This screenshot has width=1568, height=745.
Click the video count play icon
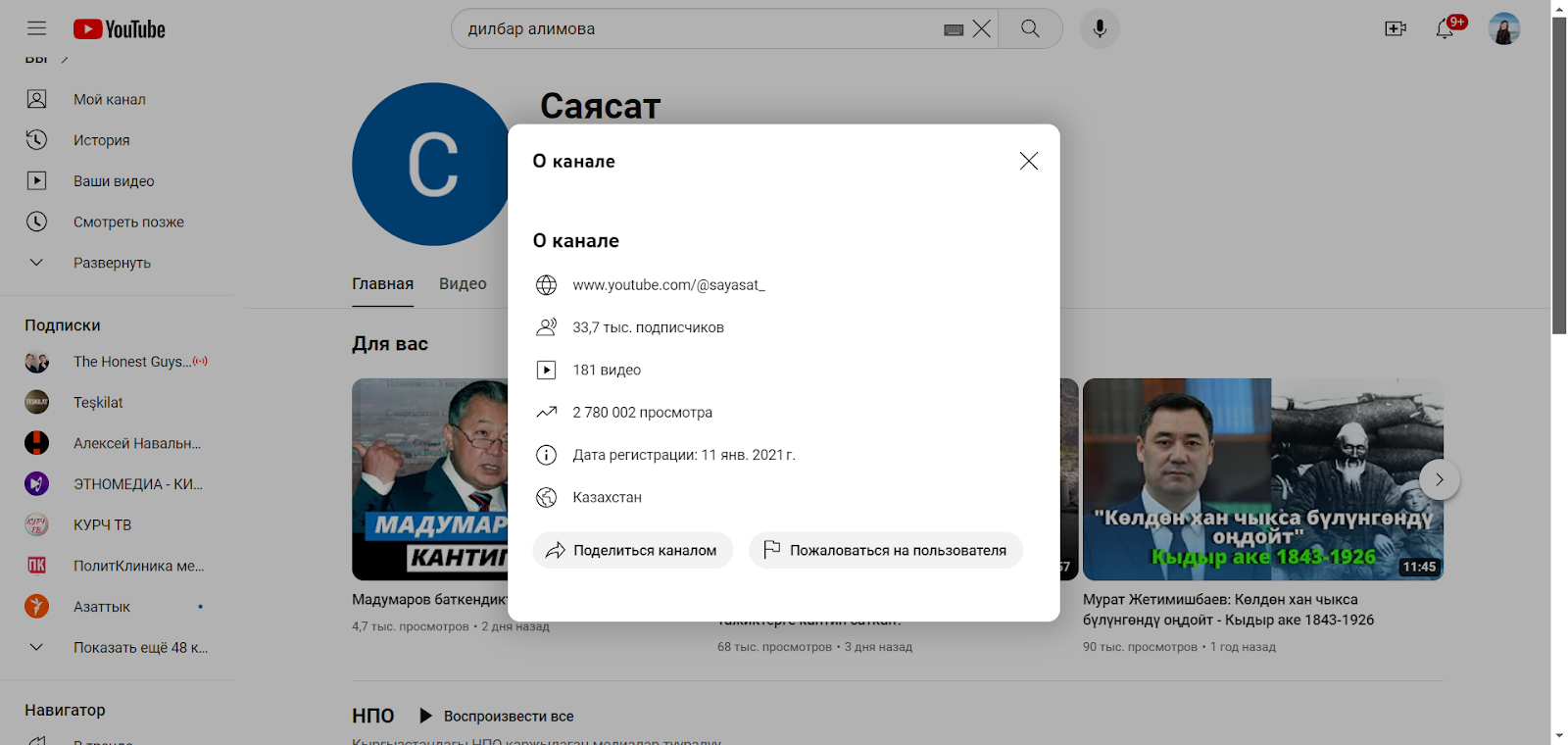(x=546, y=370)
